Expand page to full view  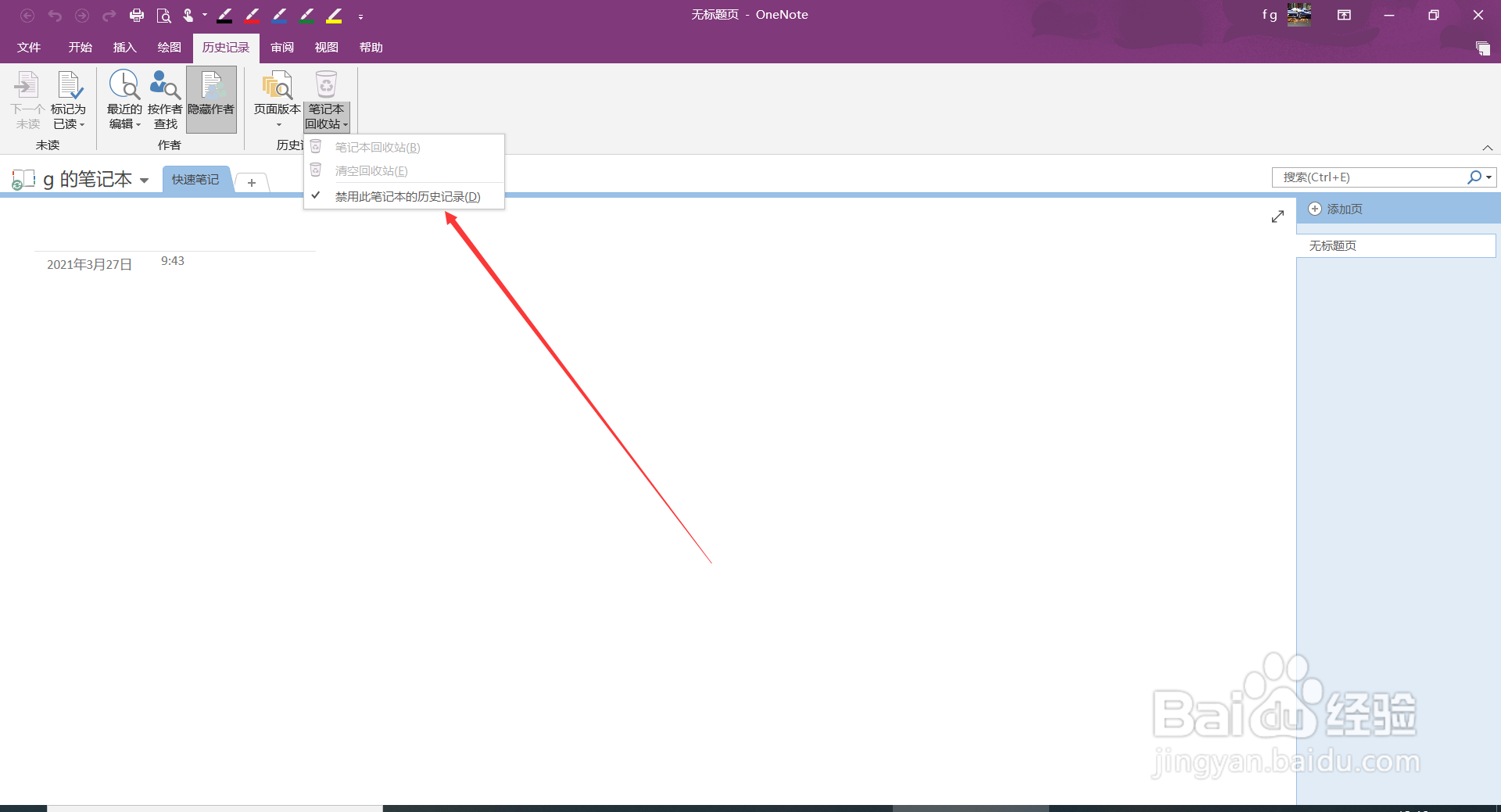(1277, 216)
